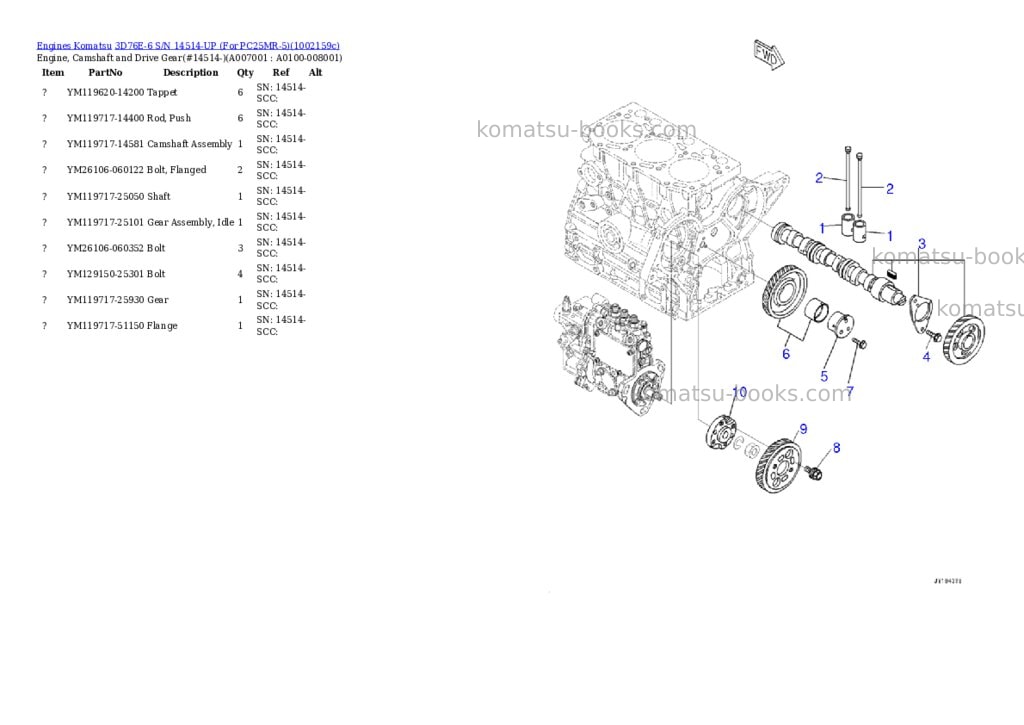Click diagram callout number 3
This screenshot has height=725, width=1024.
point(921,244)
